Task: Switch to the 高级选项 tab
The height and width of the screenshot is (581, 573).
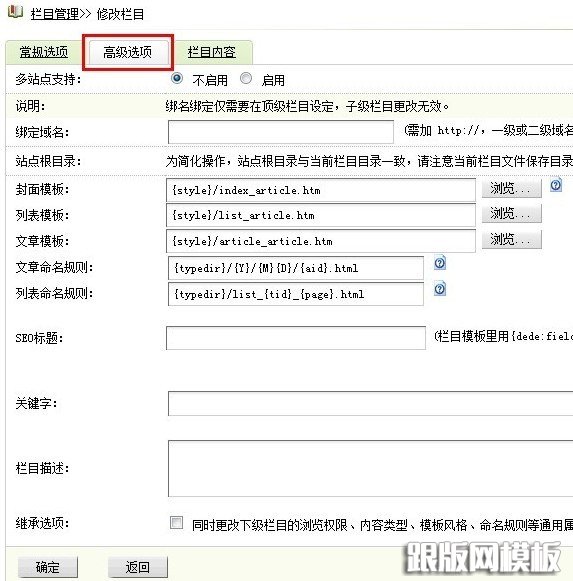Action: (x=127, y=52)
